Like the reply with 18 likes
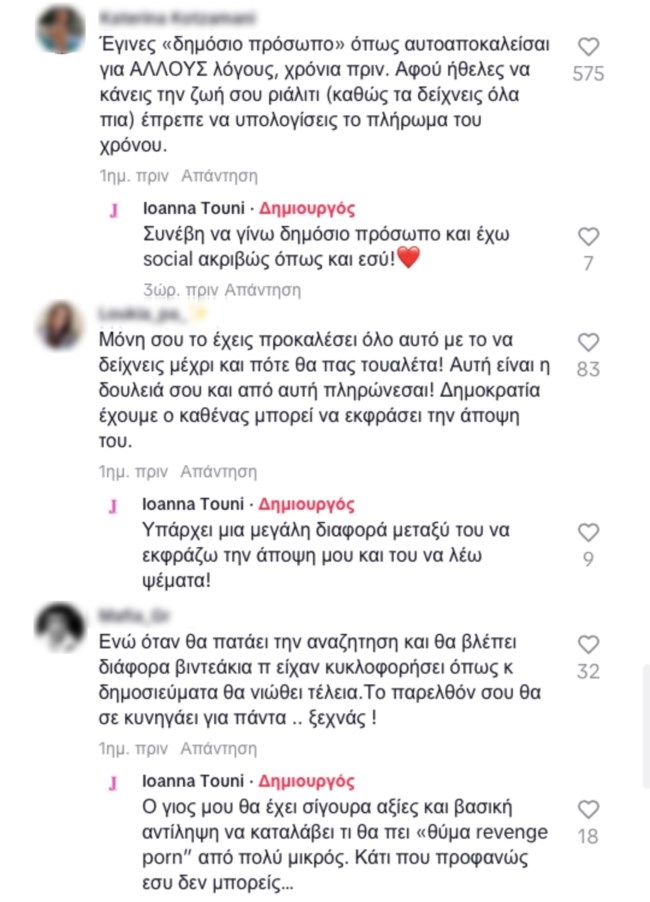The width and height of the screenshot is (650, 902). click(588, 809)
